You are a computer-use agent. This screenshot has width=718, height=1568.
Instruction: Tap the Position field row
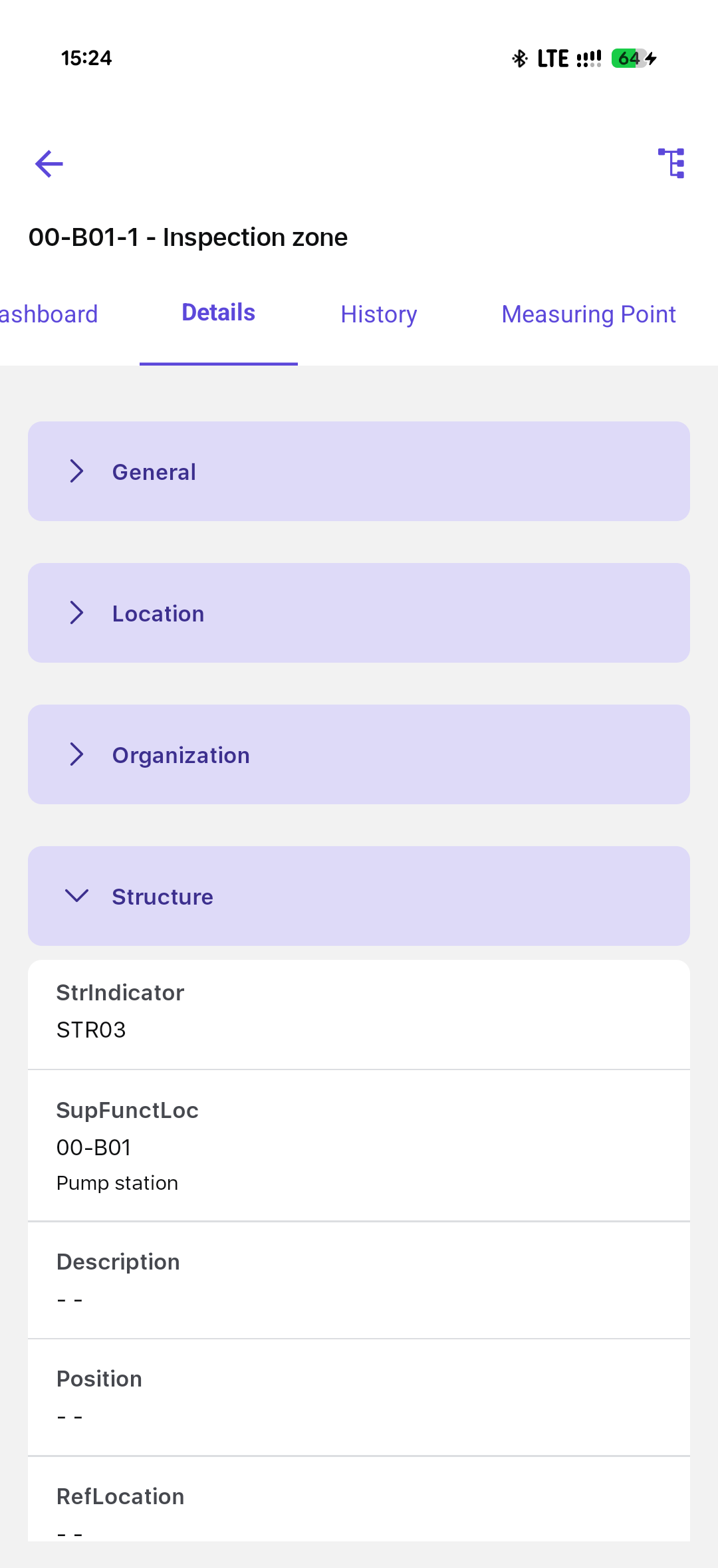[x=359, y=1397]
